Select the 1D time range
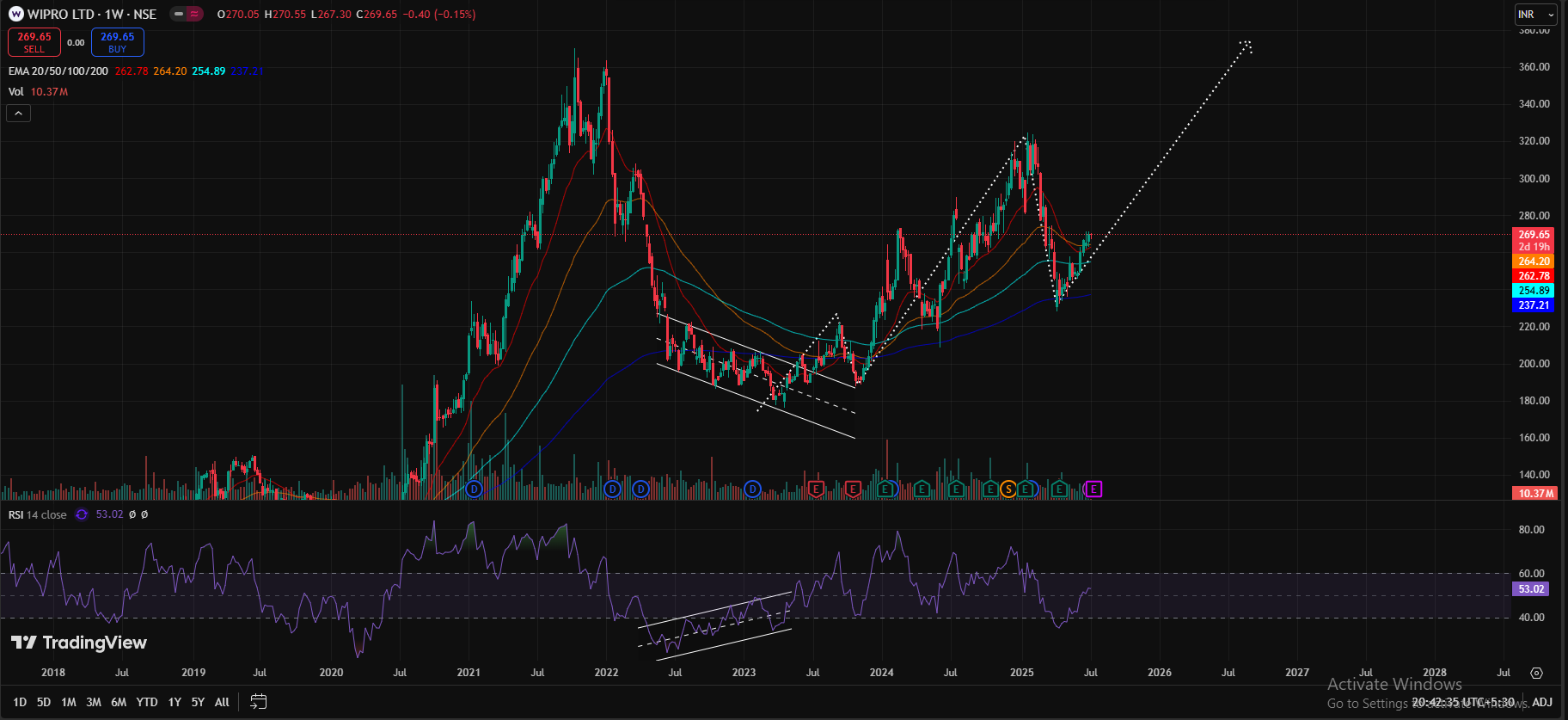The image size is (1568, 720). point(20,702)
